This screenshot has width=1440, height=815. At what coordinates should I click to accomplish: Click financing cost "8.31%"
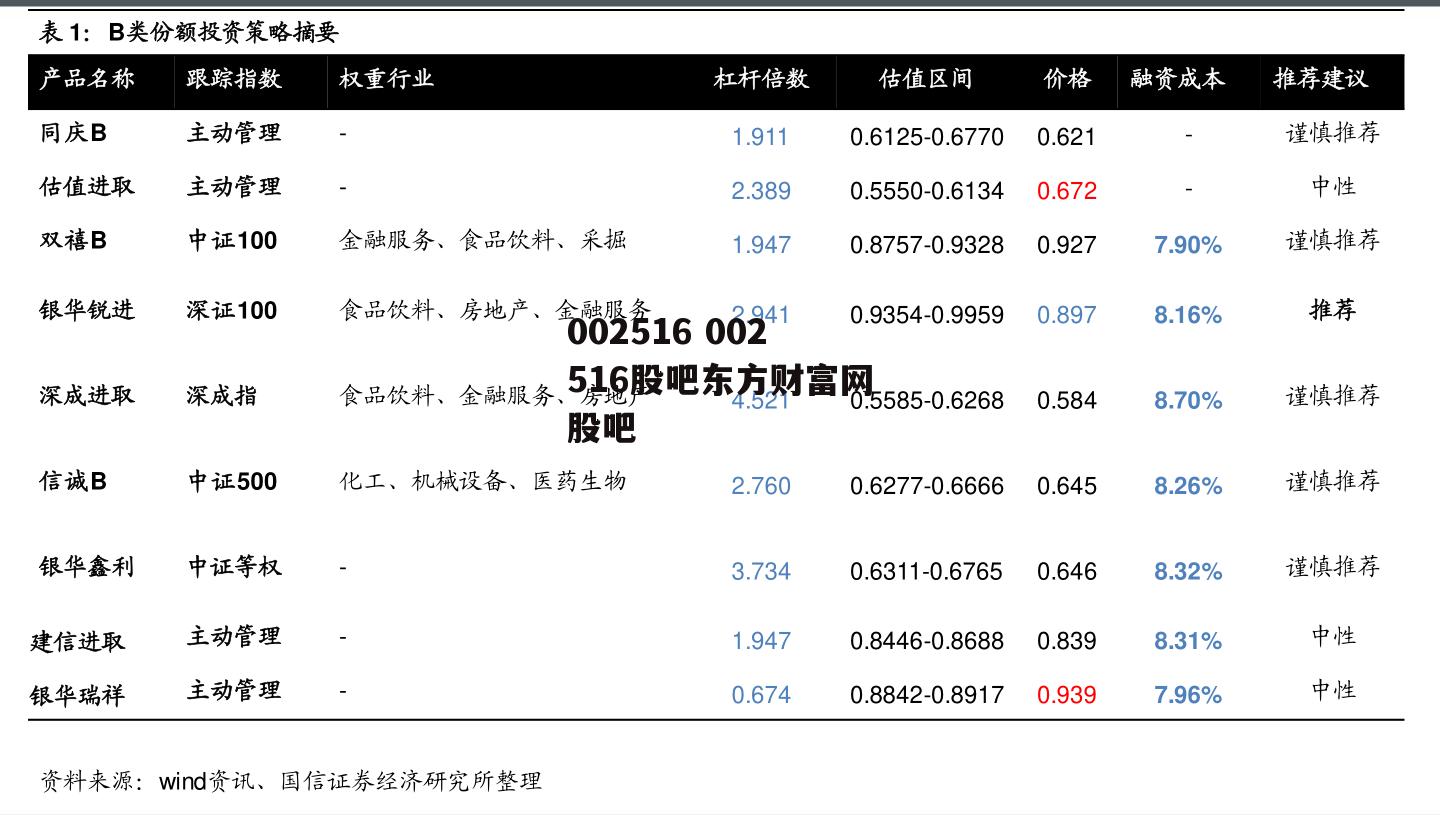(x=1188, y=641)
